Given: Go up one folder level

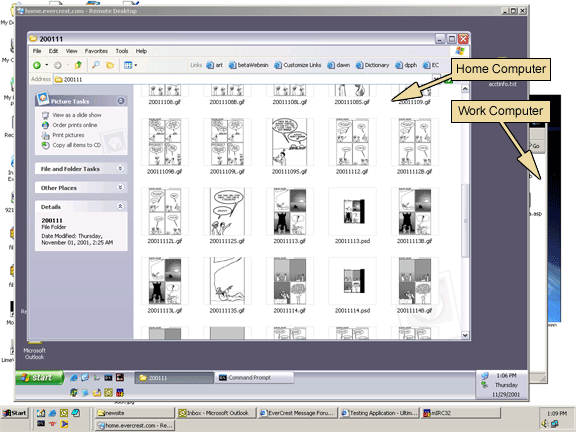Looking at the screenshot, I should point(78,65).
